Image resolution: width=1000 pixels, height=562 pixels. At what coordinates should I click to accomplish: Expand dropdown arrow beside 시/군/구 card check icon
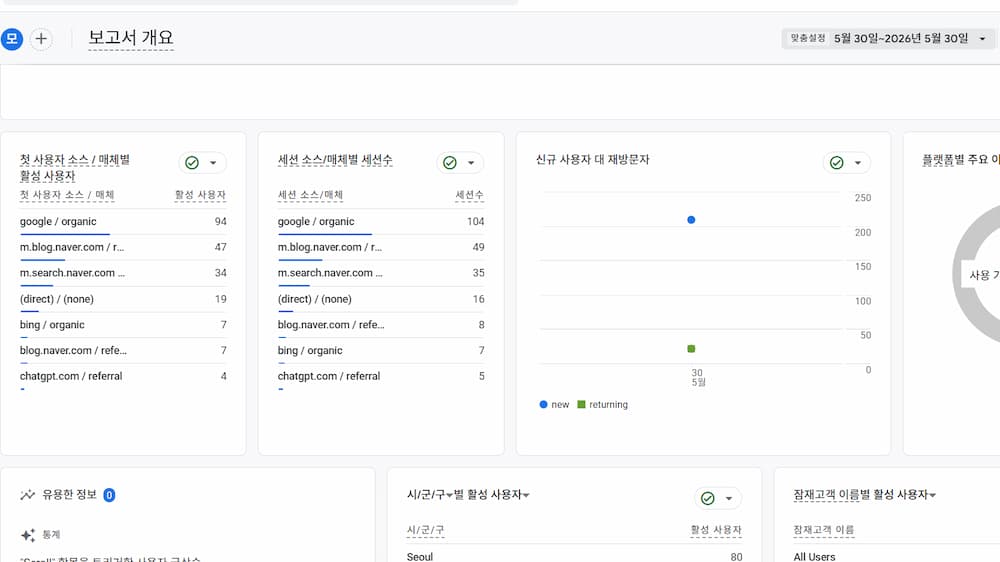(x=728, y=498)
